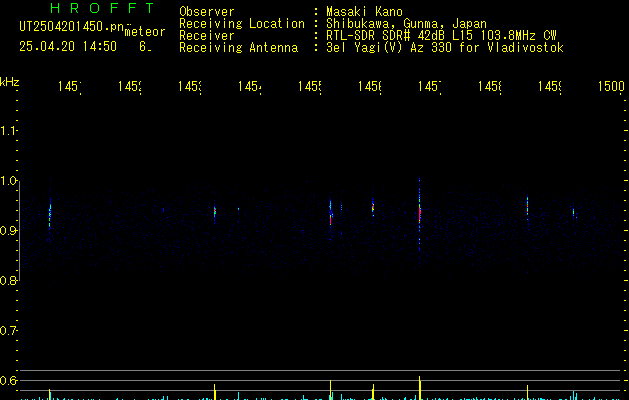The image size is (629, 400).
Task: Click the tallest meteor echo trace reaching 1.0 kHz
Action: click(x=420, y=215)
